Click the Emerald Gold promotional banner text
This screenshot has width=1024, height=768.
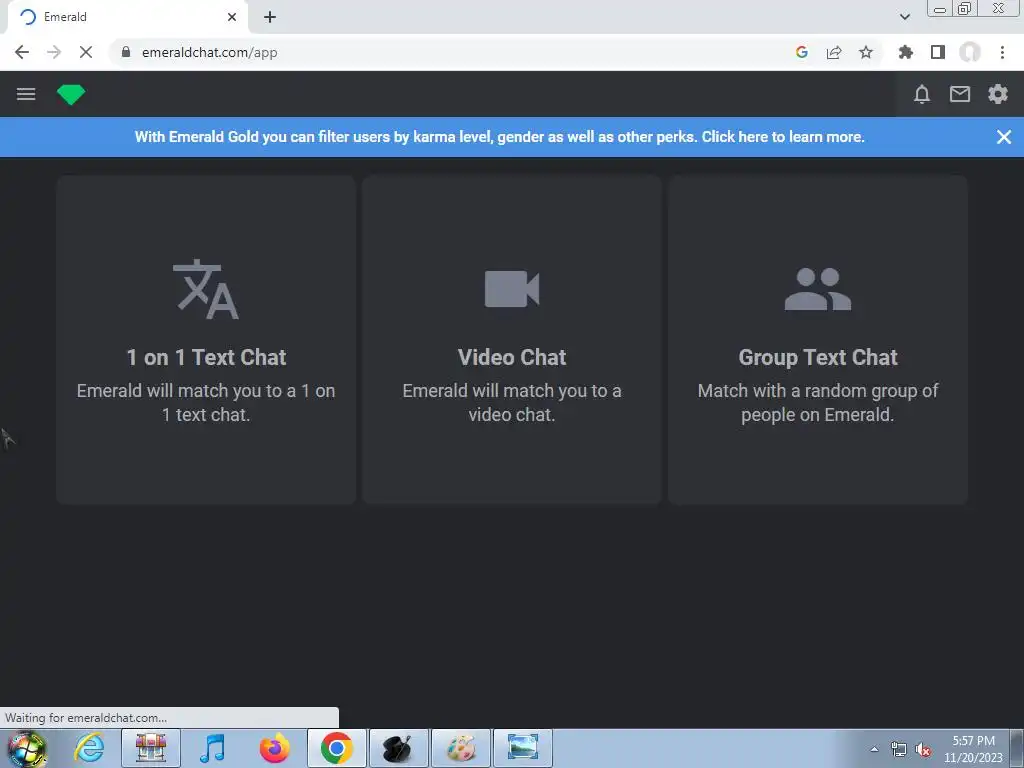(500, 137)
